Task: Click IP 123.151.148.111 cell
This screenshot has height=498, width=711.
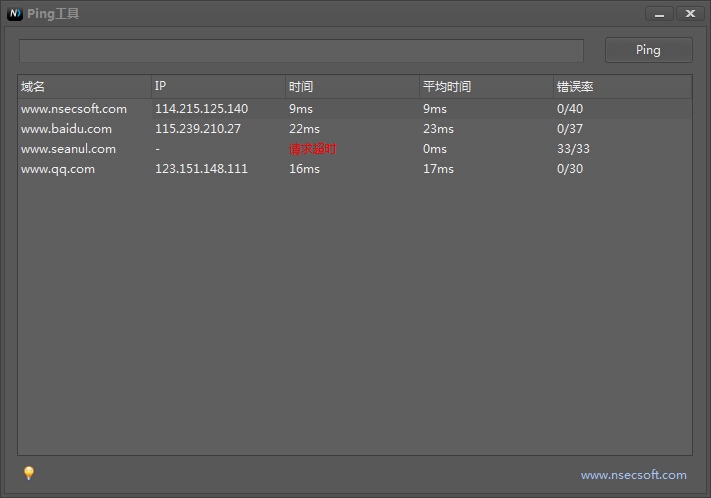Action: click(201, 169)
